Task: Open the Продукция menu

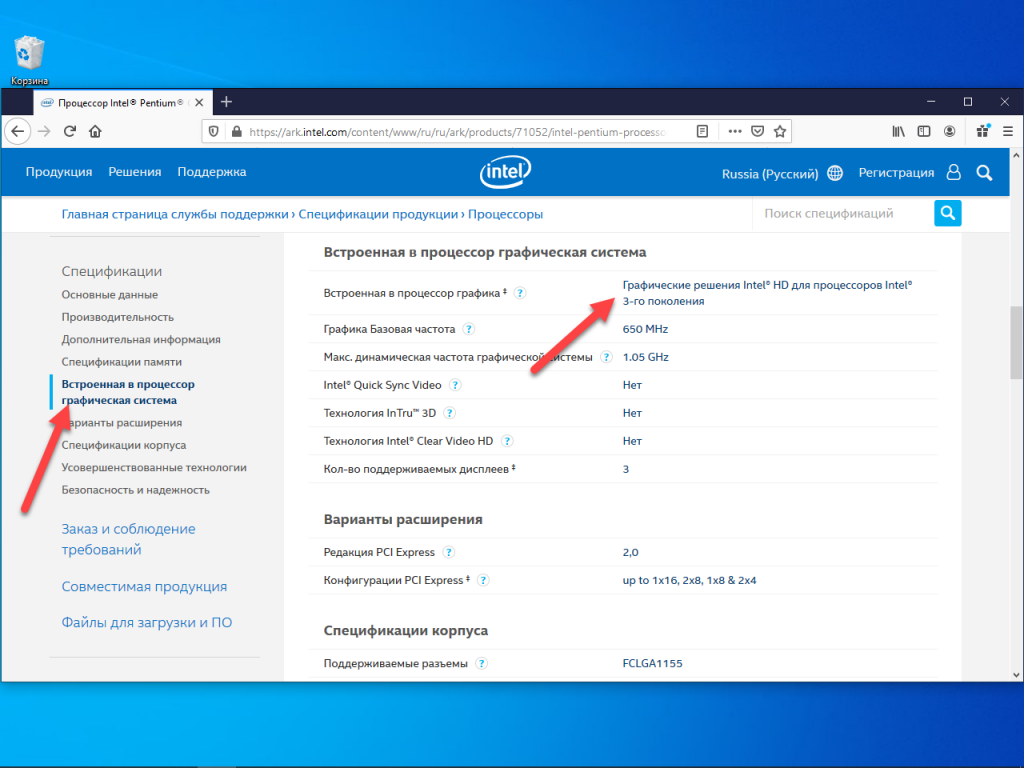Action: (59, 172)
